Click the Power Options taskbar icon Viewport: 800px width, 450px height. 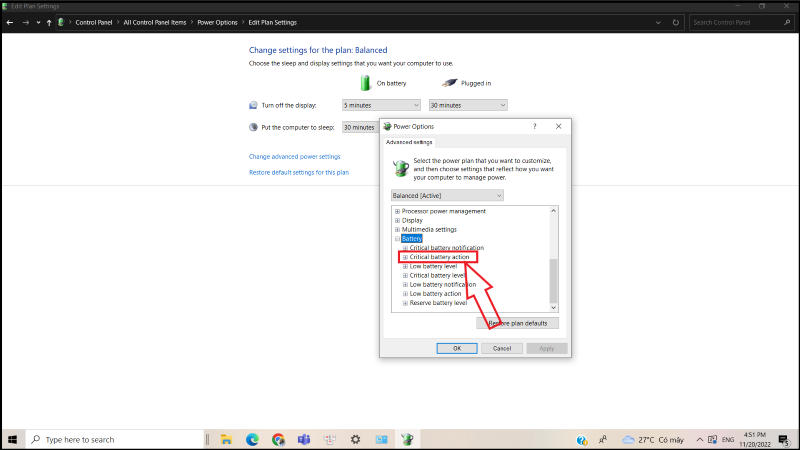407,439
